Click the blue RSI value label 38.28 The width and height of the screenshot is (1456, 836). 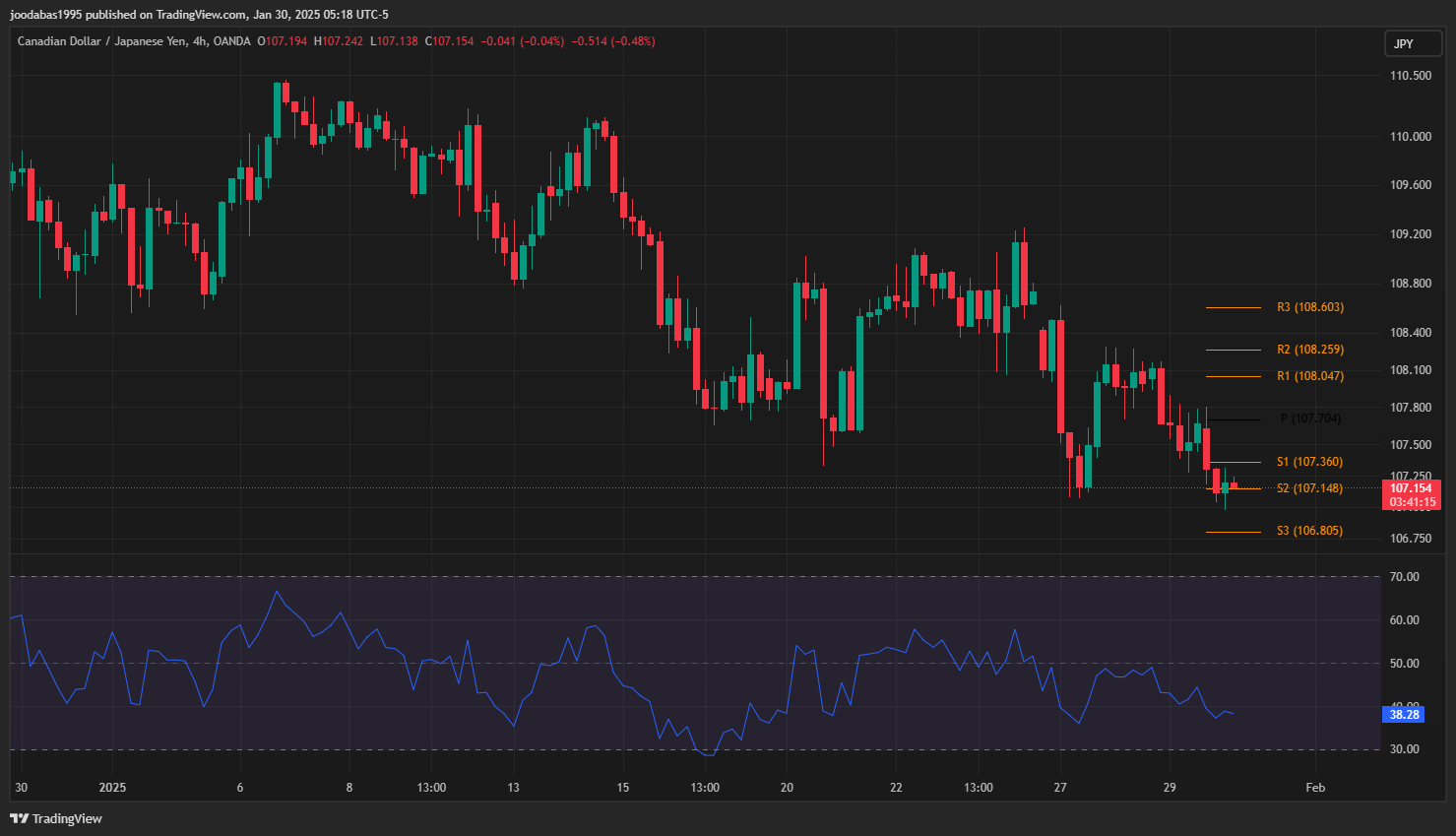[1404, 715]
